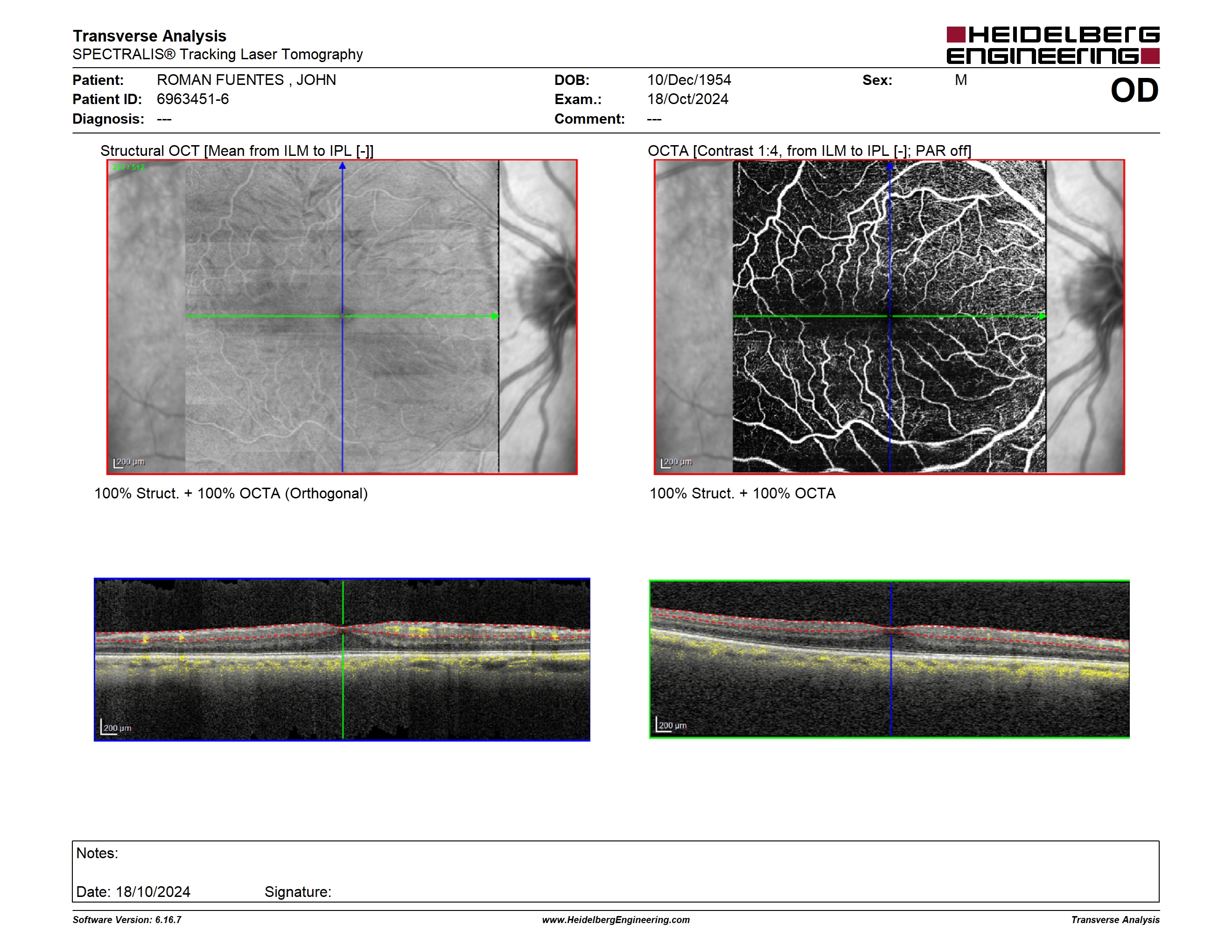The image size is (1232, 952).
Task: Click the Date: 18/10/2024 entry
Action: (133, 892)
